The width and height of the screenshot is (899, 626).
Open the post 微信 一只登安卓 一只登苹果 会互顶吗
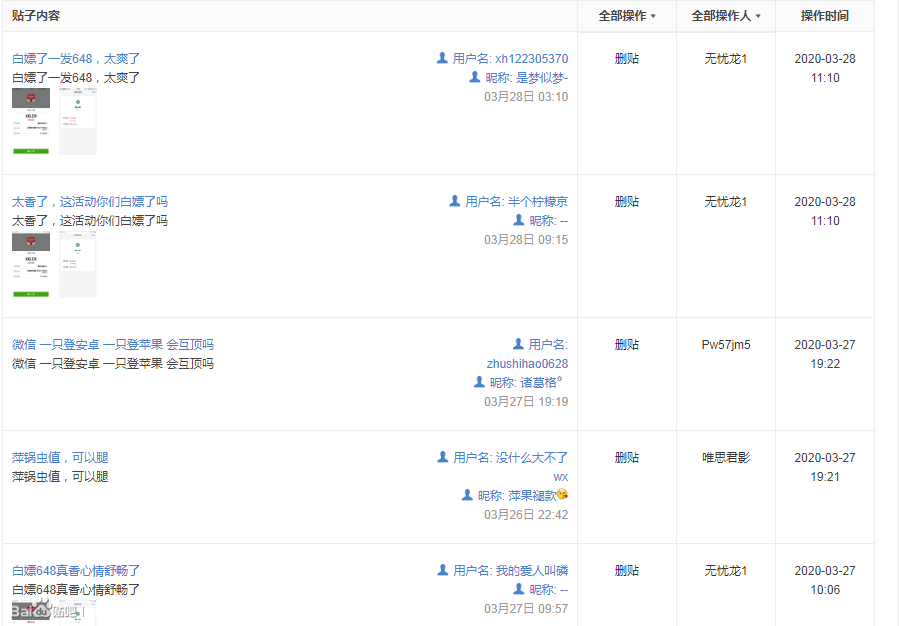point(113,345)
